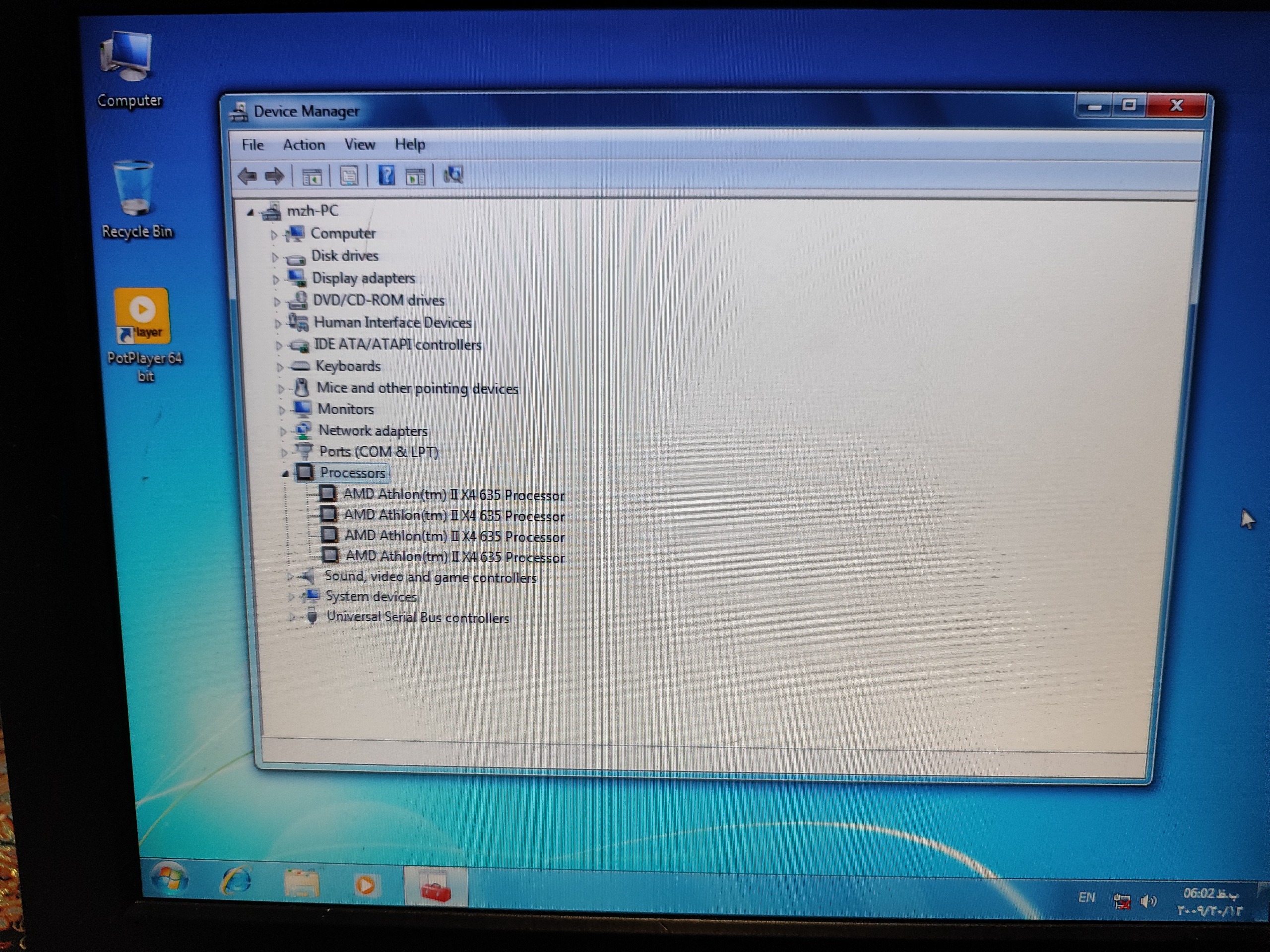Select the Computer tree label
The image size is (1270, 952).
343,234
